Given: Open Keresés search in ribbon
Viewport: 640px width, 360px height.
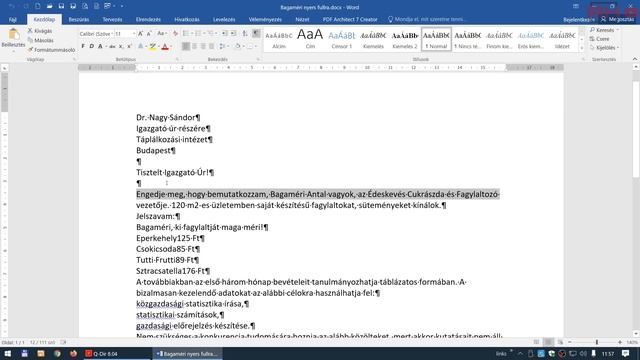Looking at the screenshot, I should 604,30.
